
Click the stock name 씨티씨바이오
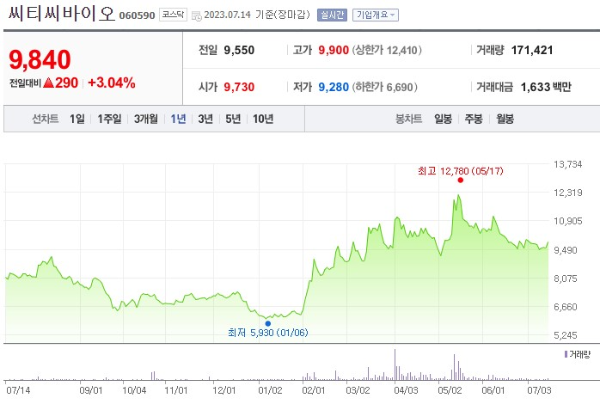62,14
